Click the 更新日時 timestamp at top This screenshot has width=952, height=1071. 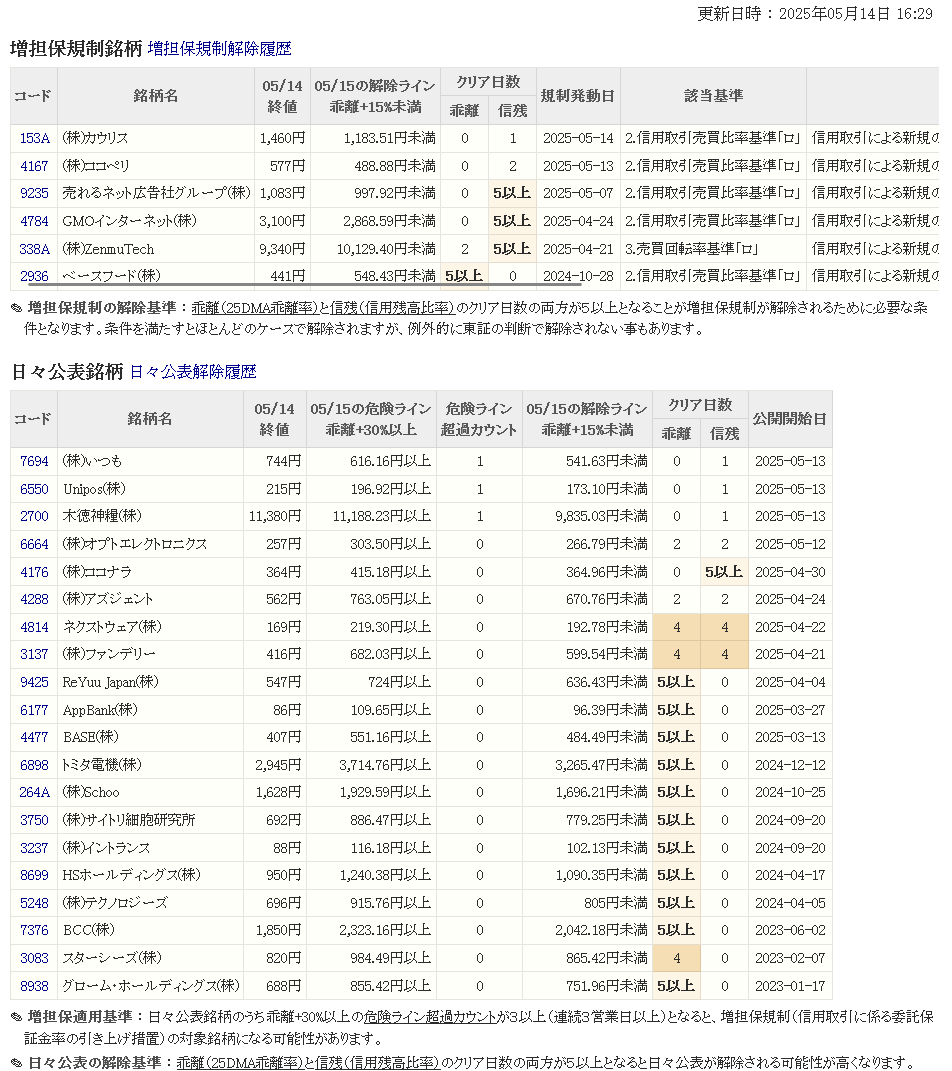[815, 14]
